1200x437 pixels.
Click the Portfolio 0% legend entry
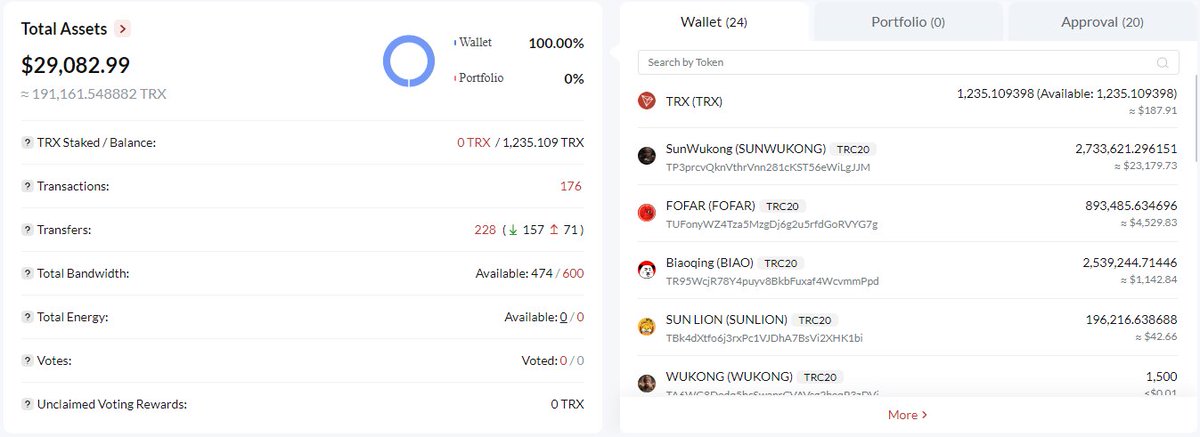[x=520, y=78]
